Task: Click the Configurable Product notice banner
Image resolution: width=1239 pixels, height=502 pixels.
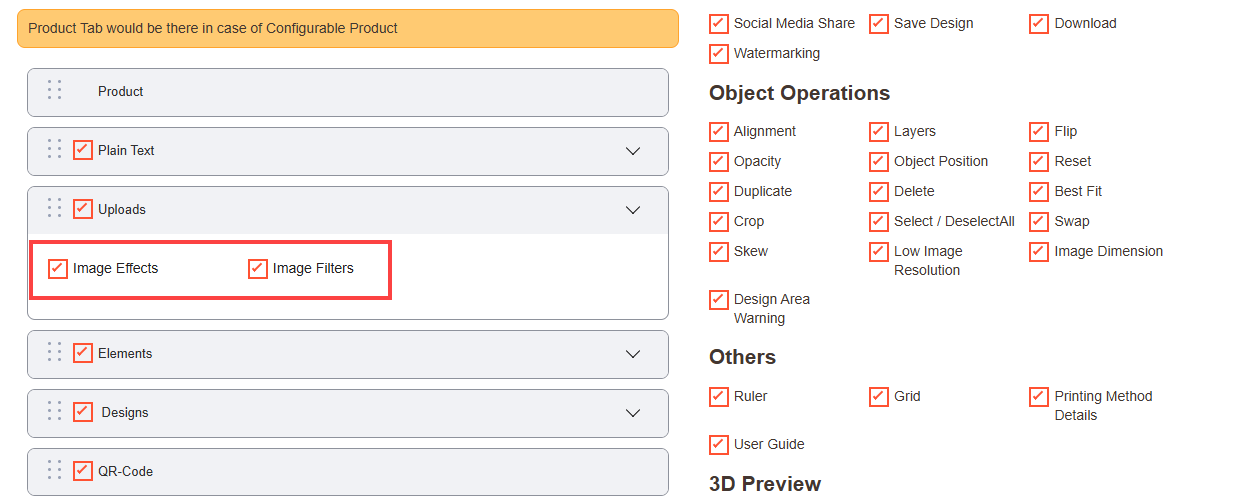Action: (347, 28)
